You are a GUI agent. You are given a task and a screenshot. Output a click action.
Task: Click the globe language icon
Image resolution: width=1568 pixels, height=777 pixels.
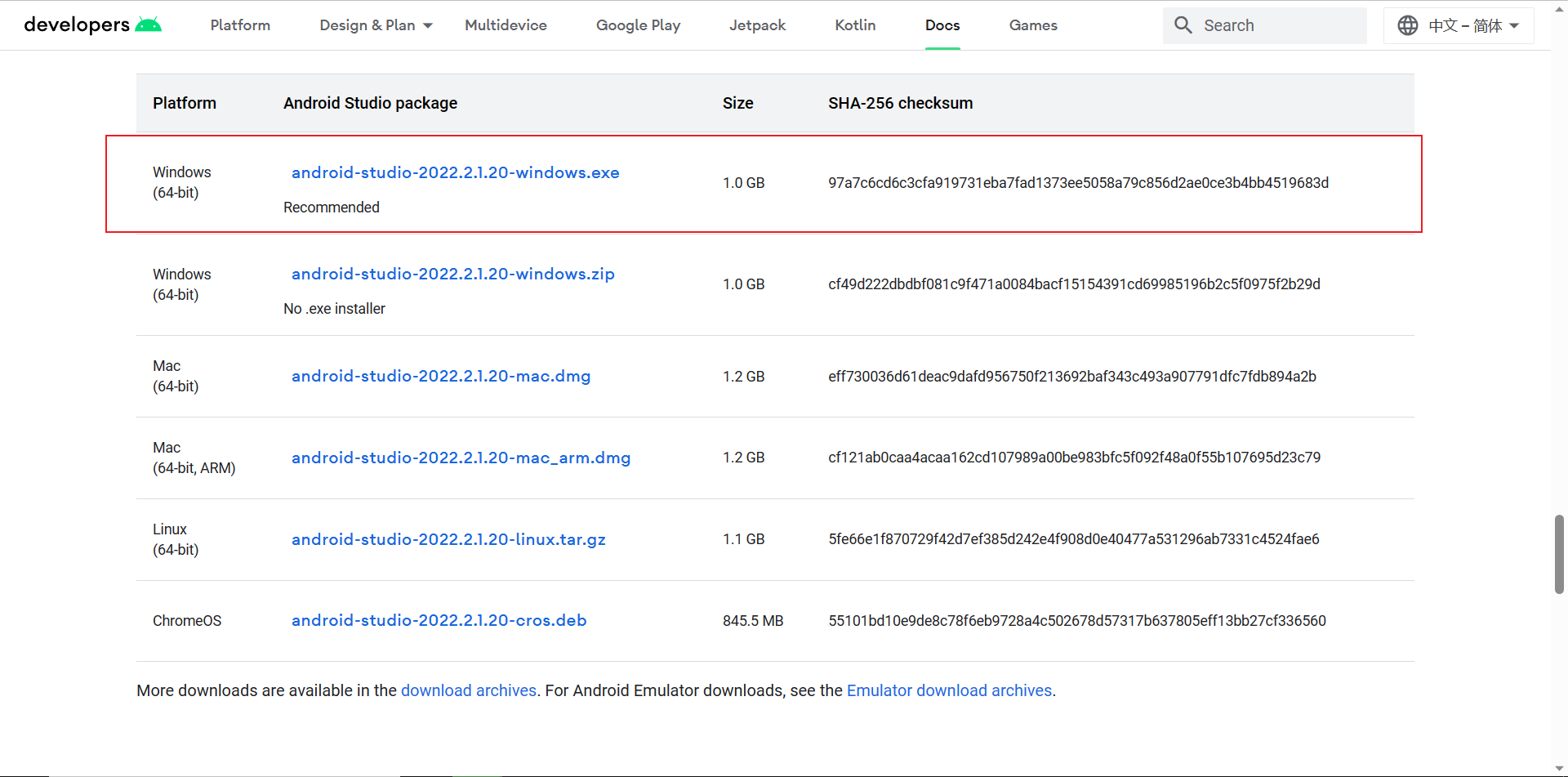pos(1407,25)
